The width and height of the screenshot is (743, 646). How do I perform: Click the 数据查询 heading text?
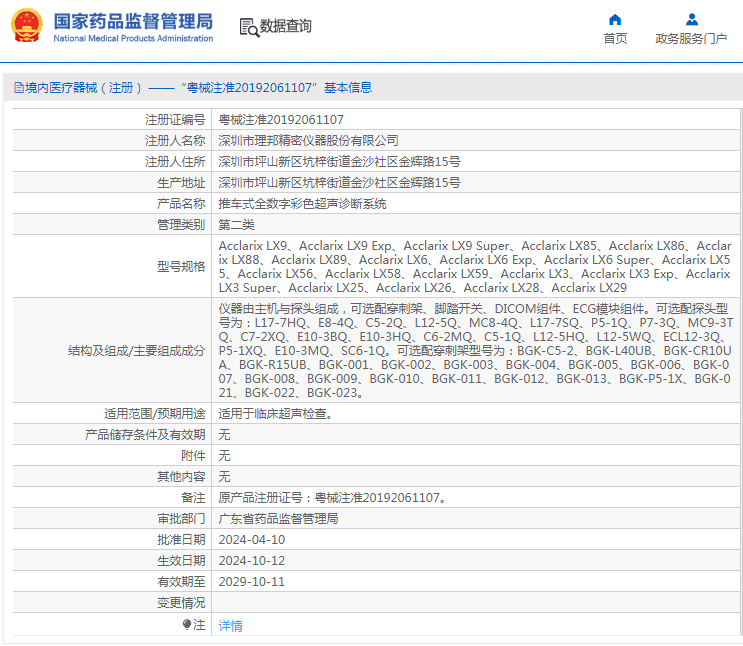point(286,26)
